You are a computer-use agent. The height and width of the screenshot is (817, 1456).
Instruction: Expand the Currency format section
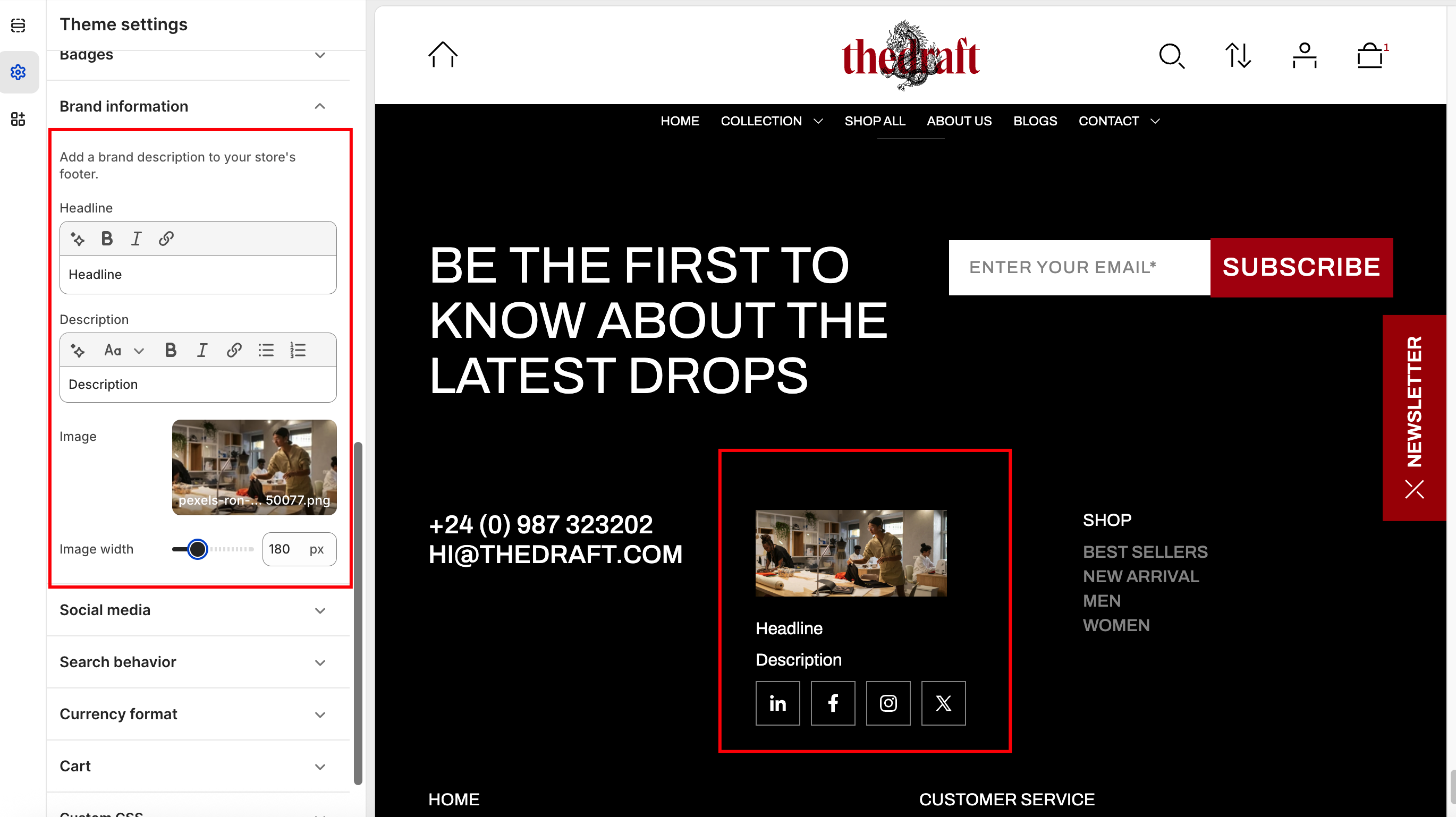point(320,714)
